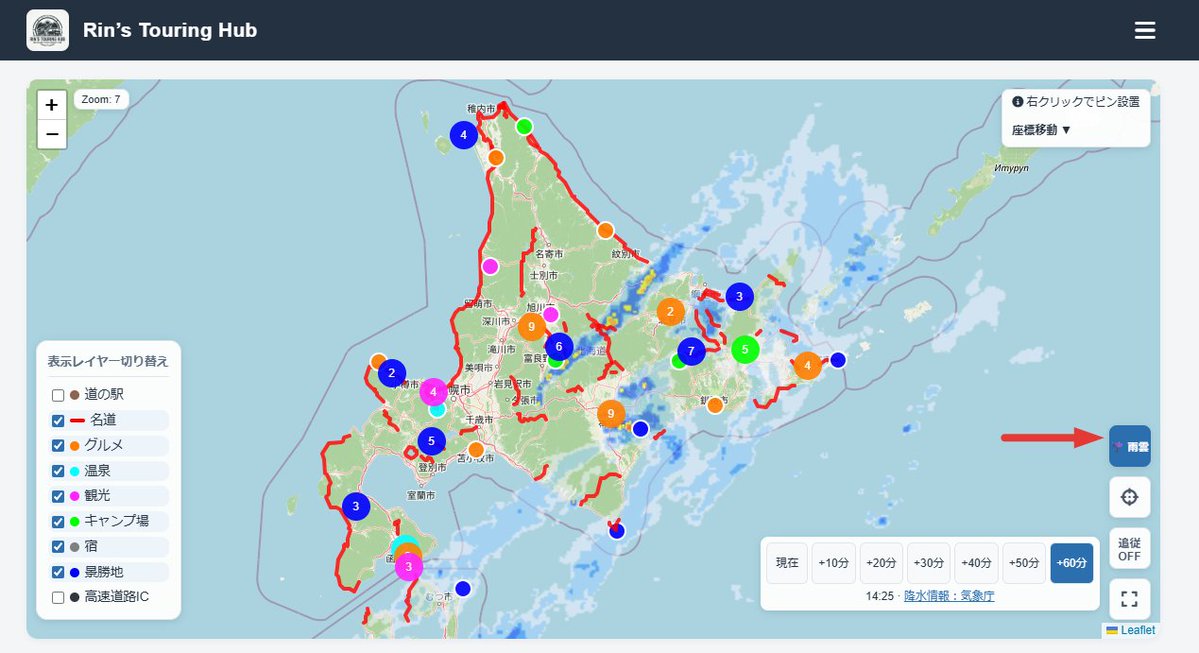Click the orange cluster marker labeled 4
Viewport: 1199px width, 653px height.
(x=807, y=365)
